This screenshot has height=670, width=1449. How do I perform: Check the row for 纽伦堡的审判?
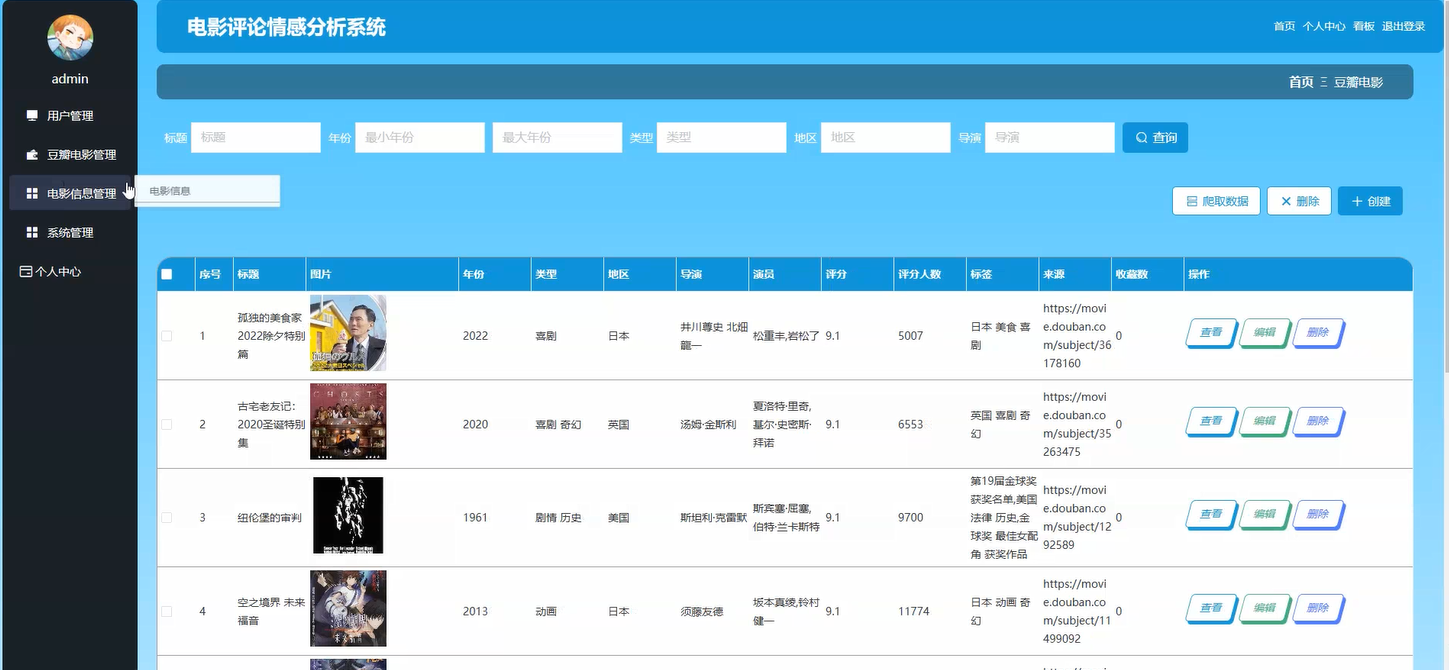pyautogui.click(x=167, y=517)
